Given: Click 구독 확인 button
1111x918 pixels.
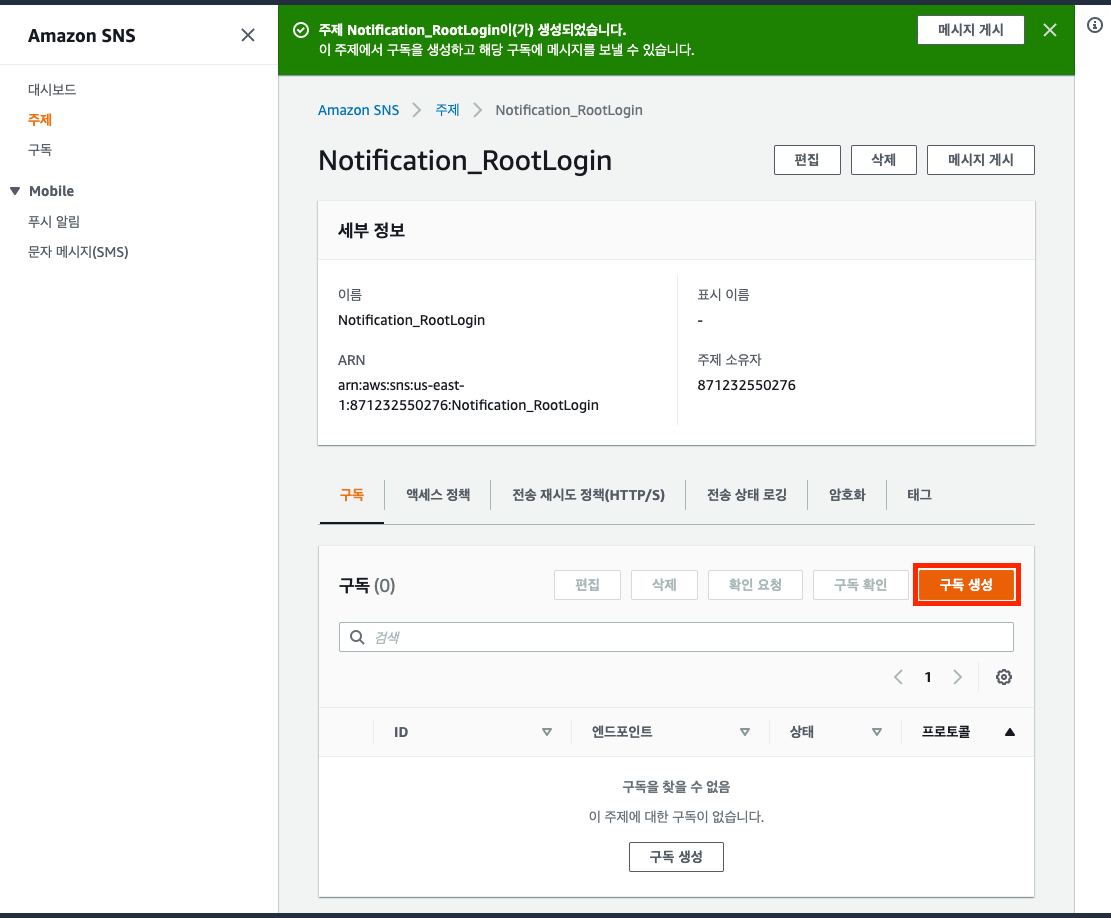Looking at the screenshot, I should pyautogui.click(x=860, y=585).
